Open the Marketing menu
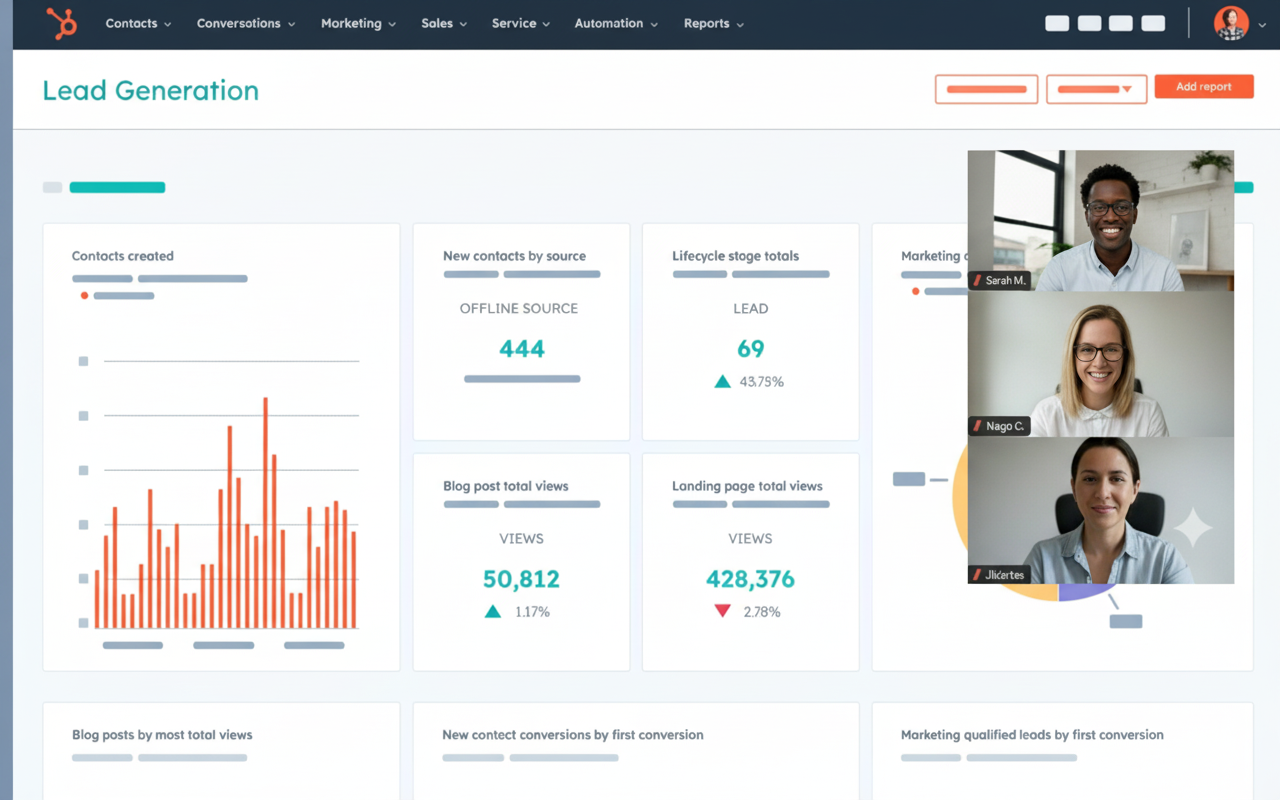1280x800 pixels. coord(358,23)
